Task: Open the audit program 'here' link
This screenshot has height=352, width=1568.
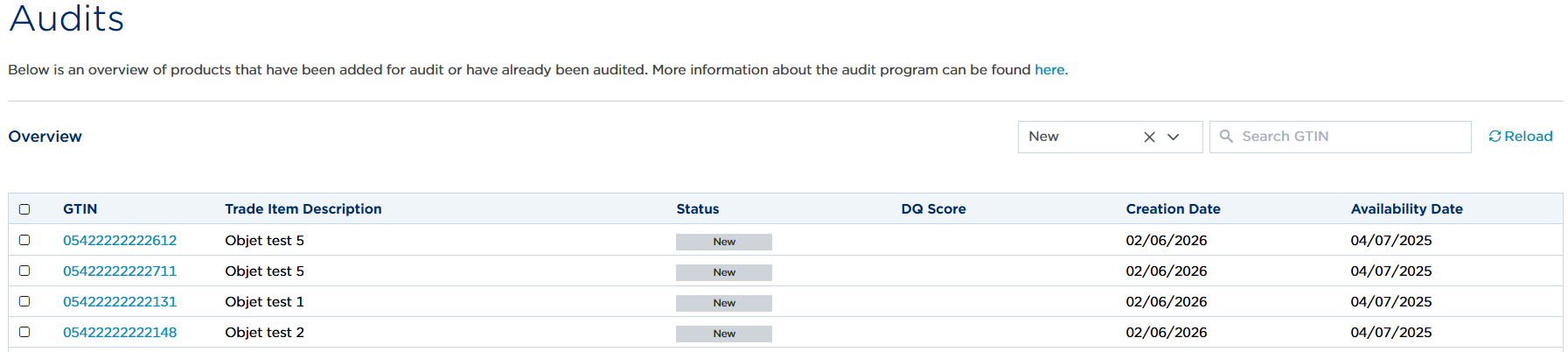Action: pos(1049,70)
